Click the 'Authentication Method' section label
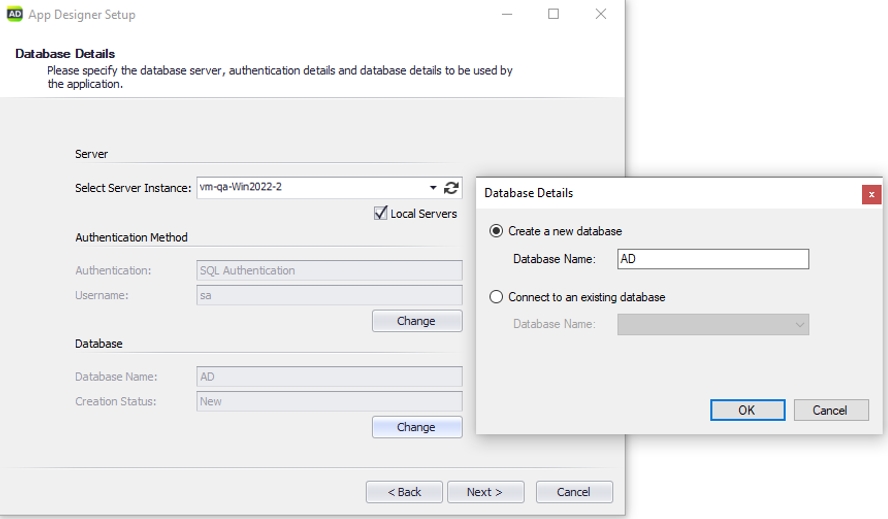888x519 pixels. [131, 237]
